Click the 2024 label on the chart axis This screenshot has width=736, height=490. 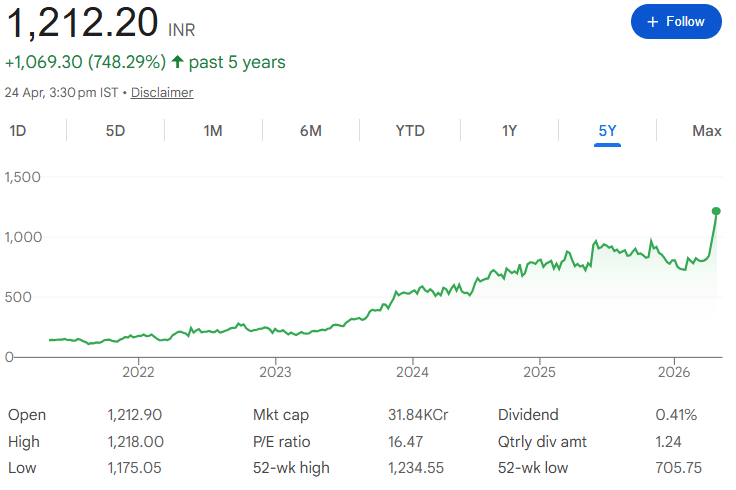click(413, 373)
